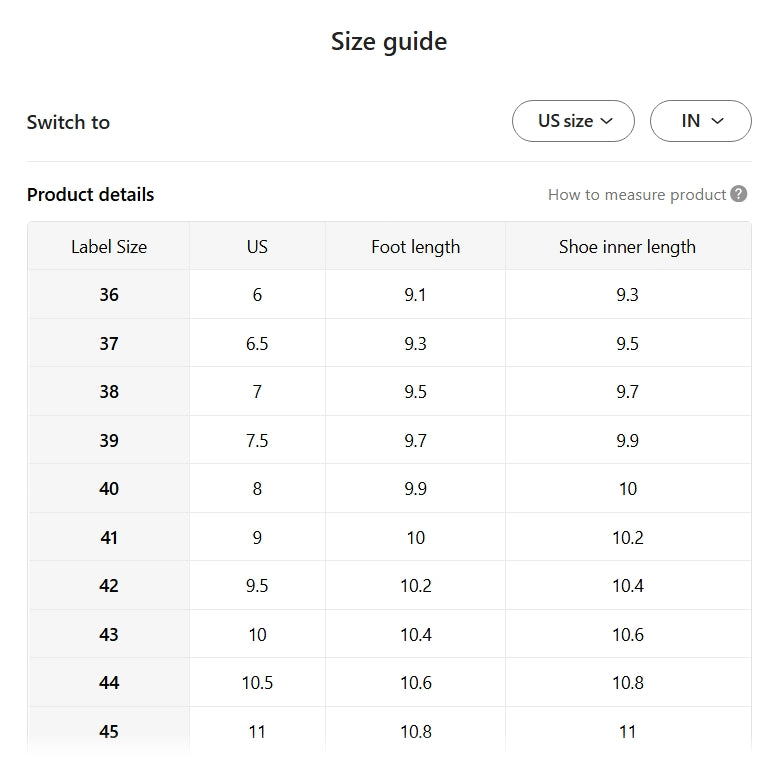Select label size 44 row
Screen dimensions: 765x778
(109, 683)
